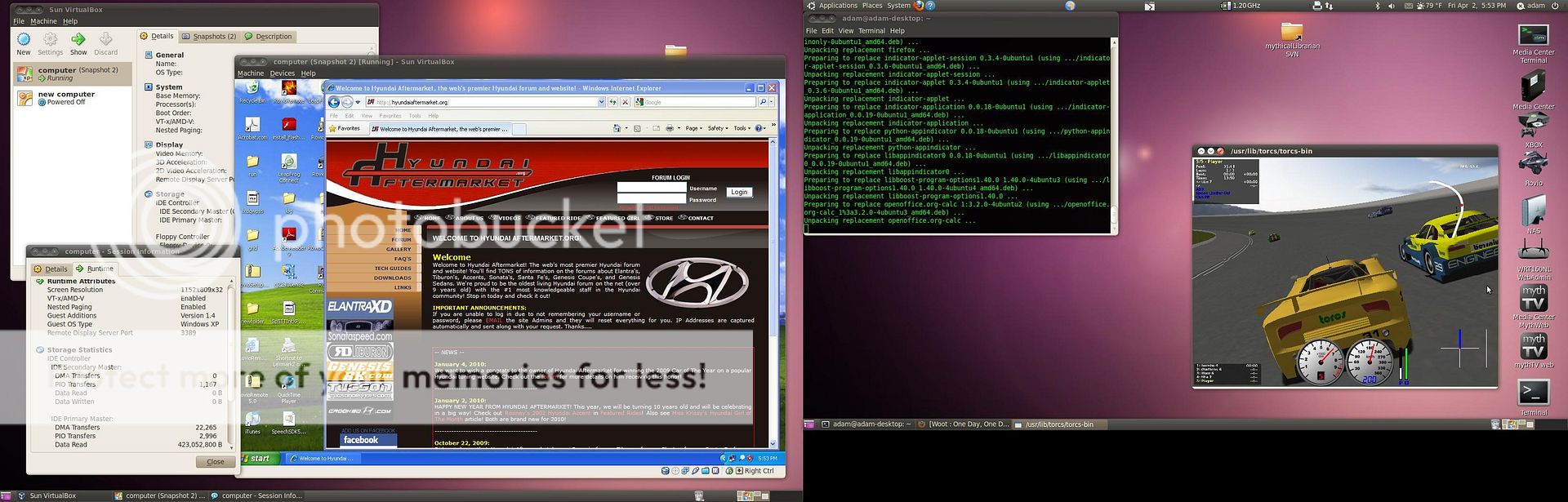Click the red stop-loading X in IE
The height and width of the screenshot is (502, 1568).
625,102
